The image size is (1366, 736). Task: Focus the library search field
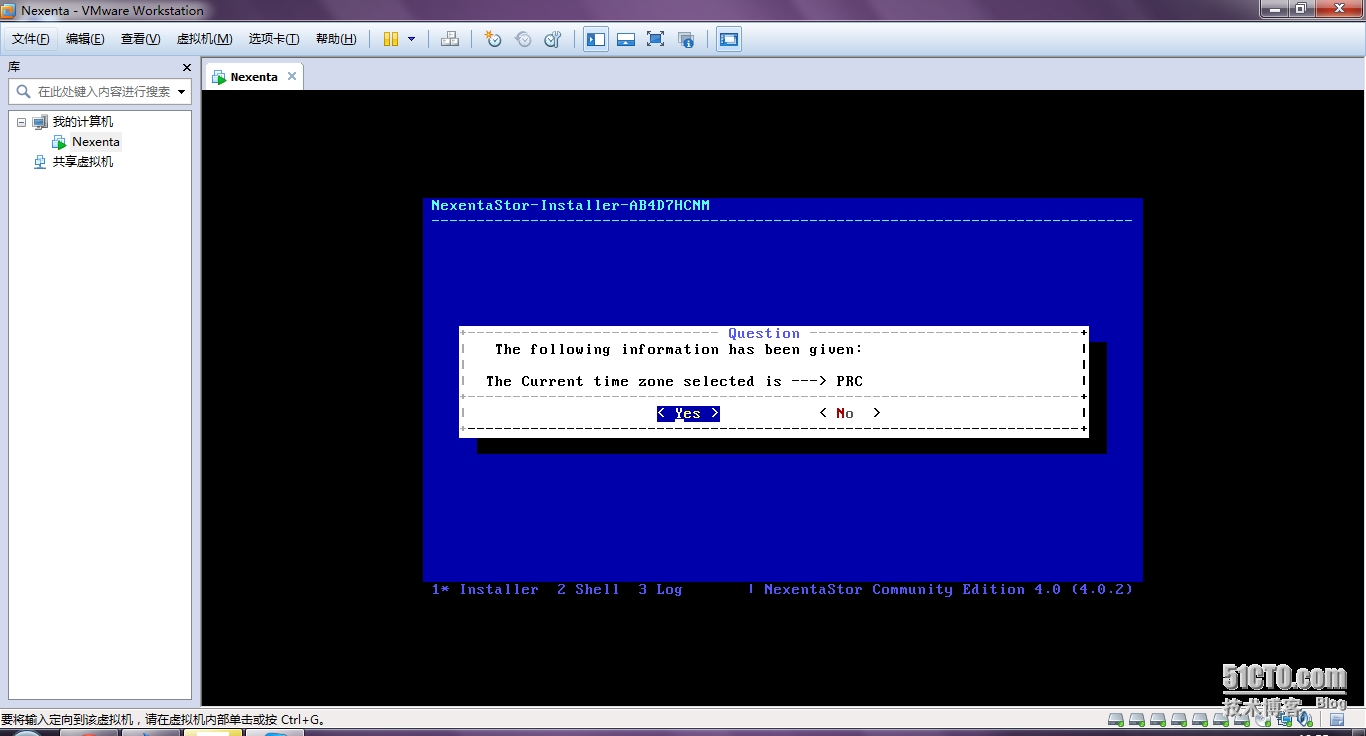(x=100, y=91)
